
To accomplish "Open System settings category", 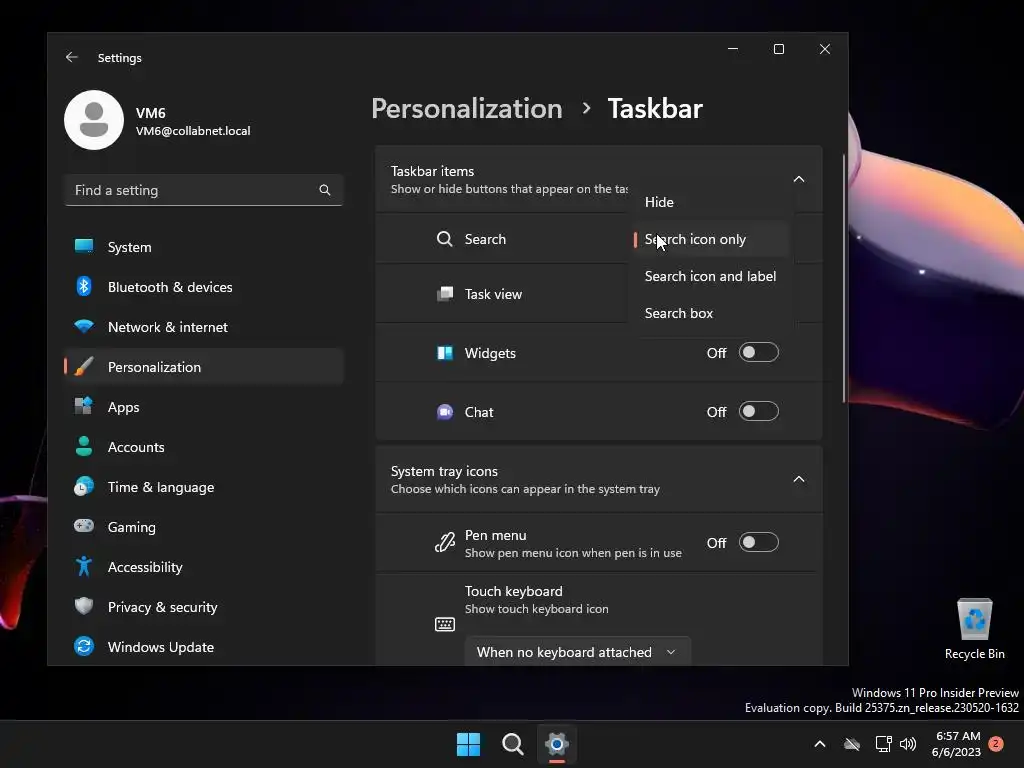I will (x=204, y=247).
